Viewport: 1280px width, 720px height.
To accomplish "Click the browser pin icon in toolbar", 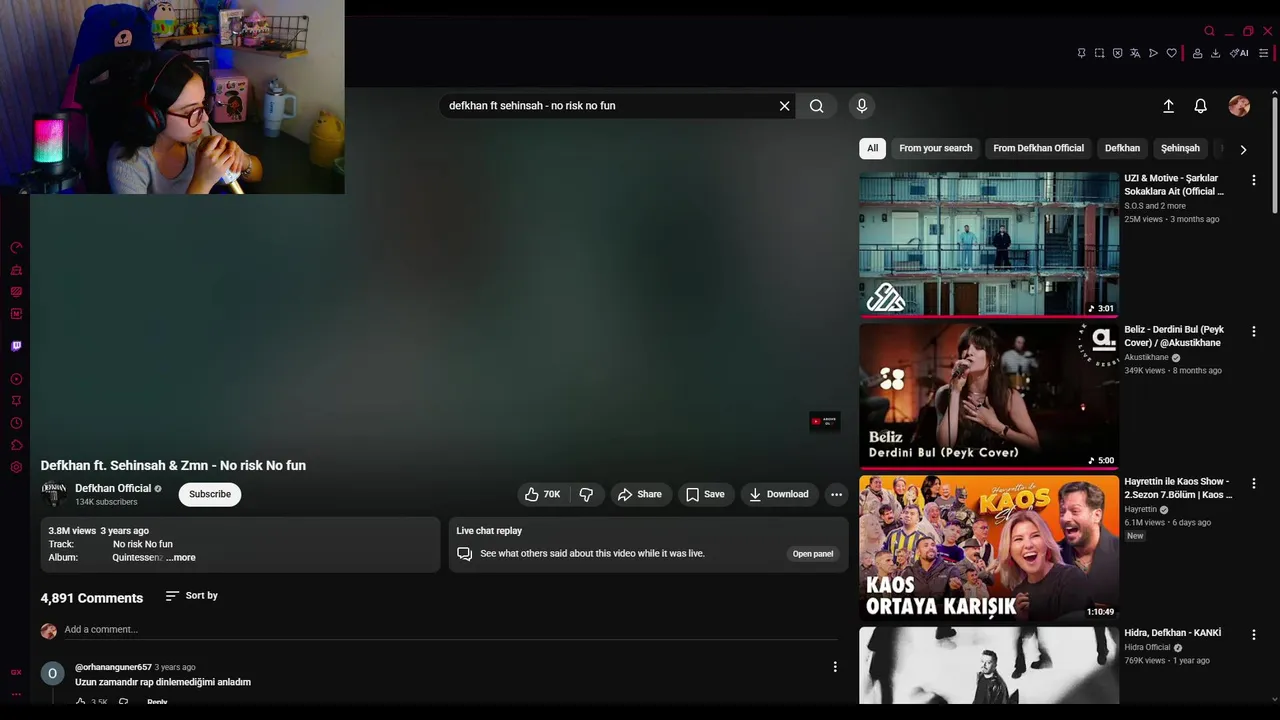I will tap(1081, 53).
